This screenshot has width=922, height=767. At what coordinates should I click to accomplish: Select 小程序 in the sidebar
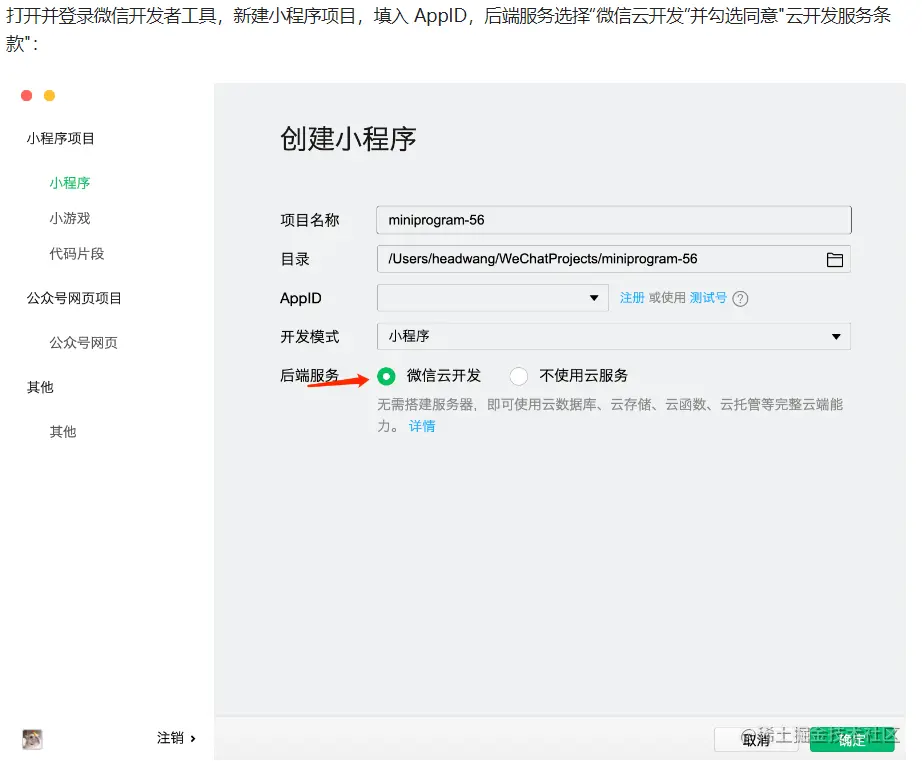(70, 183)
